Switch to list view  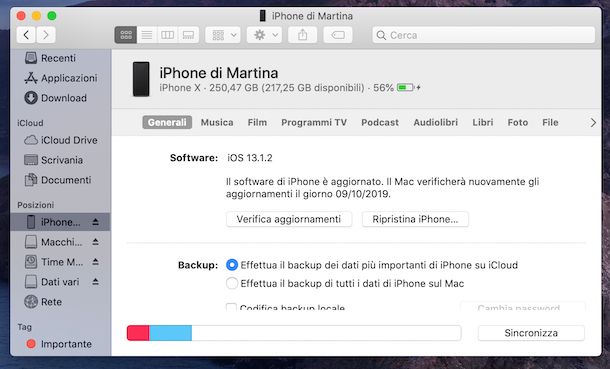pos(147,35)
